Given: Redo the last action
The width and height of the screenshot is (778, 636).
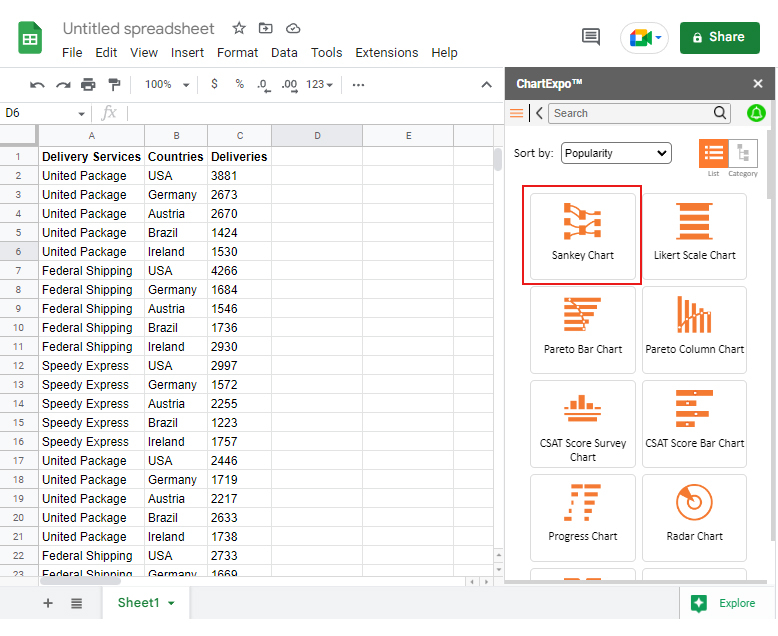Looking at the screenshot, I should (x=63, y=85).
